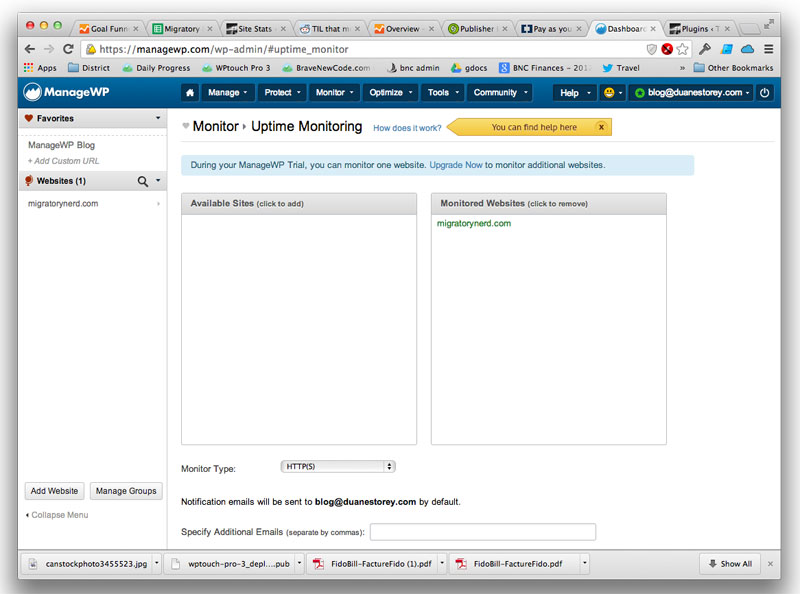The image size is (800, 594).
Task: Click the home icon in the admin toolbar
Action: point(189,91)
